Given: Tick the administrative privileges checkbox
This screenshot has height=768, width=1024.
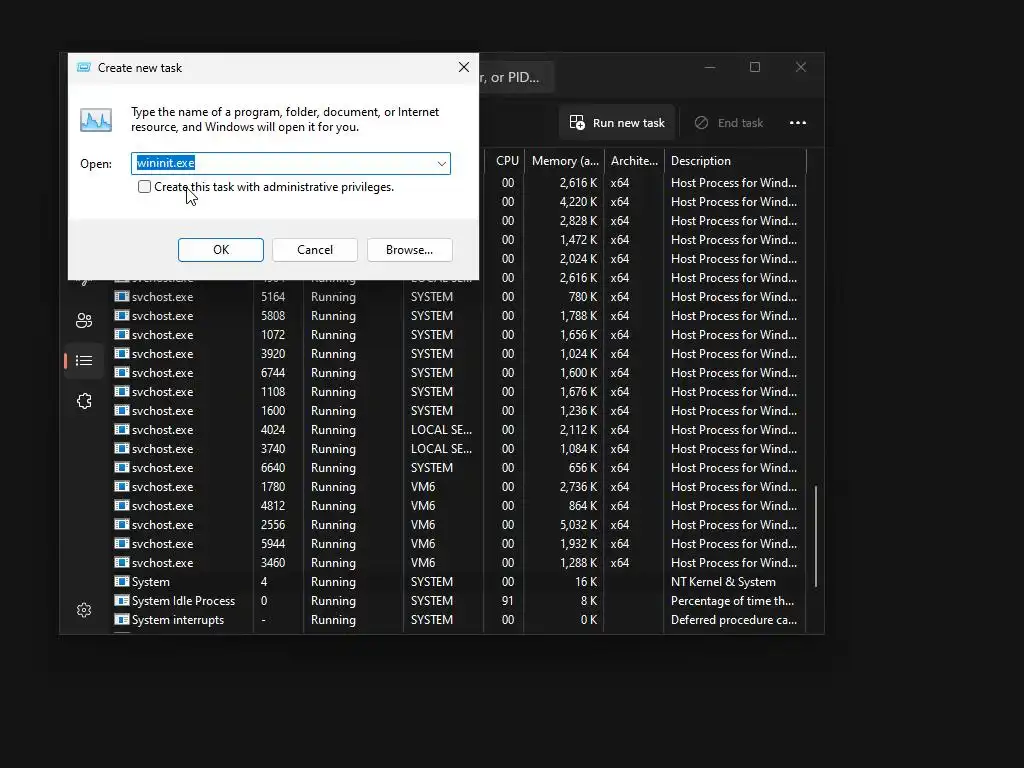Looking at the screenshot, I should (x=144, y=187).
